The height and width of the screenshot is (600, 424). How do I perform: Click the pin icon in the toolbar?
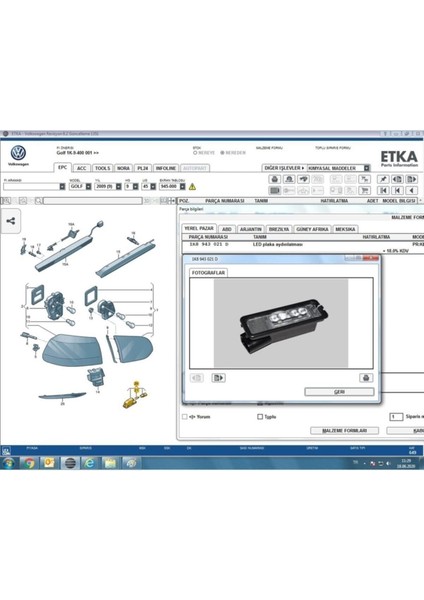[x=383, y=179]
